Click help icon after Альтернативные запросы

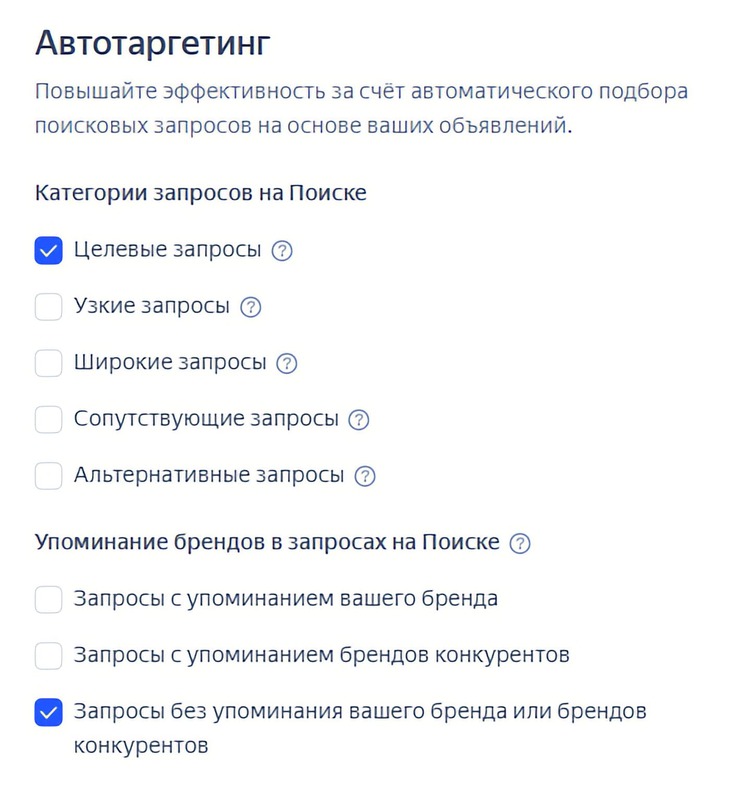[365, 476]
